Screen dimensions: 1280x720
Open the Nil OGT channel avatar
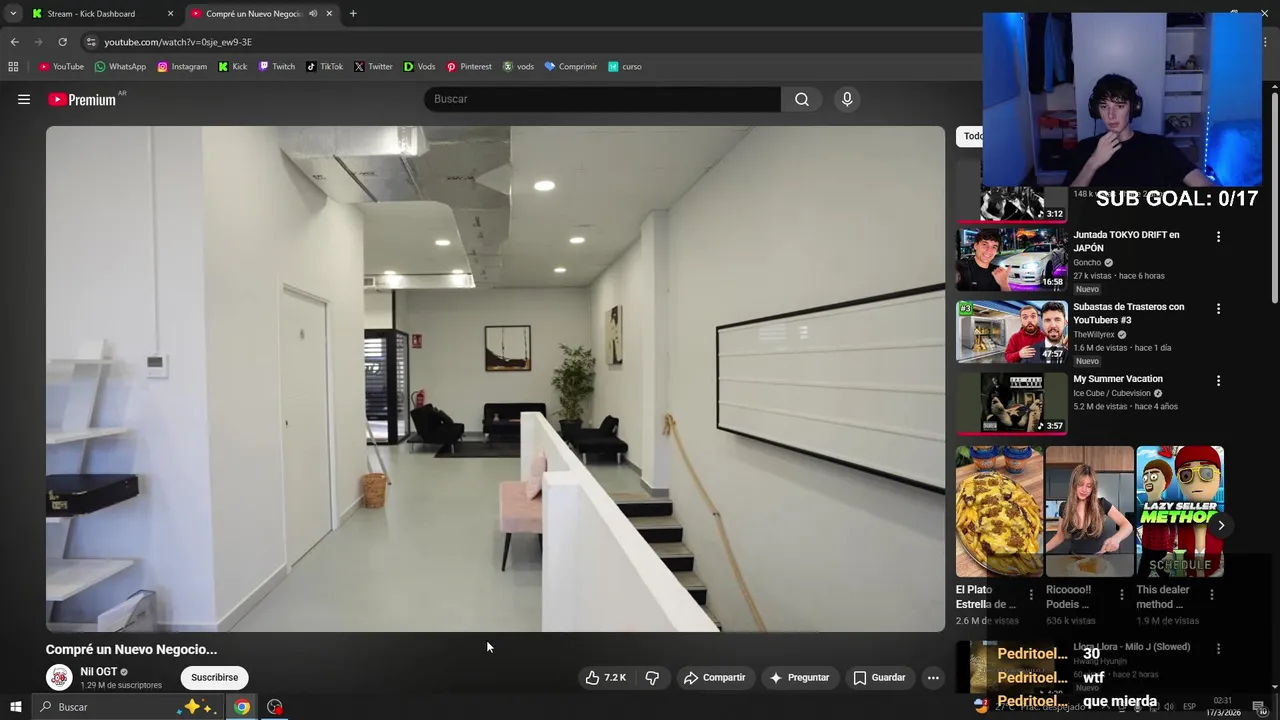click(x=59, y=678)
